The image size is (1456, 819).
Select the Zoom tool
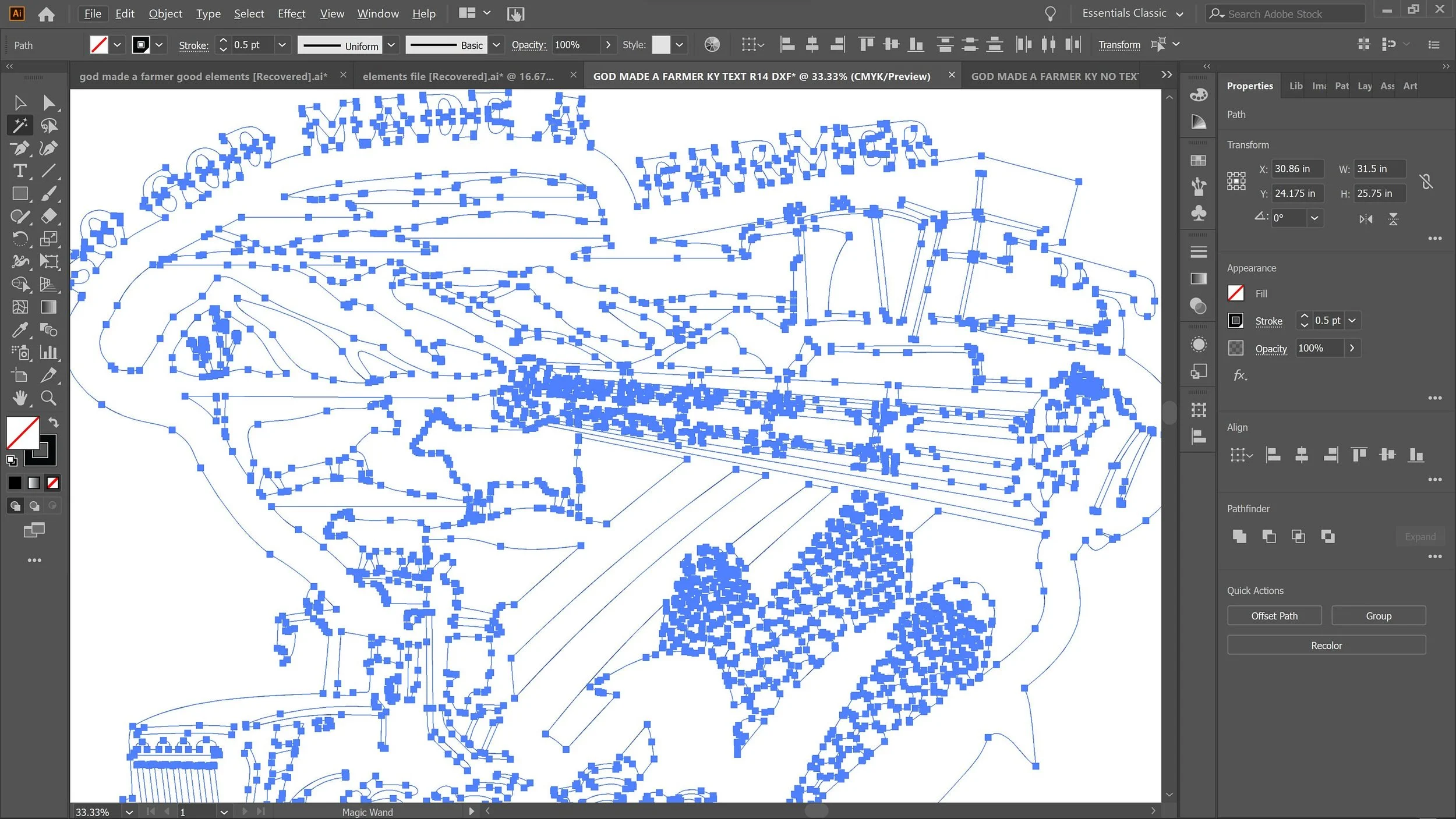click(49, 398)
